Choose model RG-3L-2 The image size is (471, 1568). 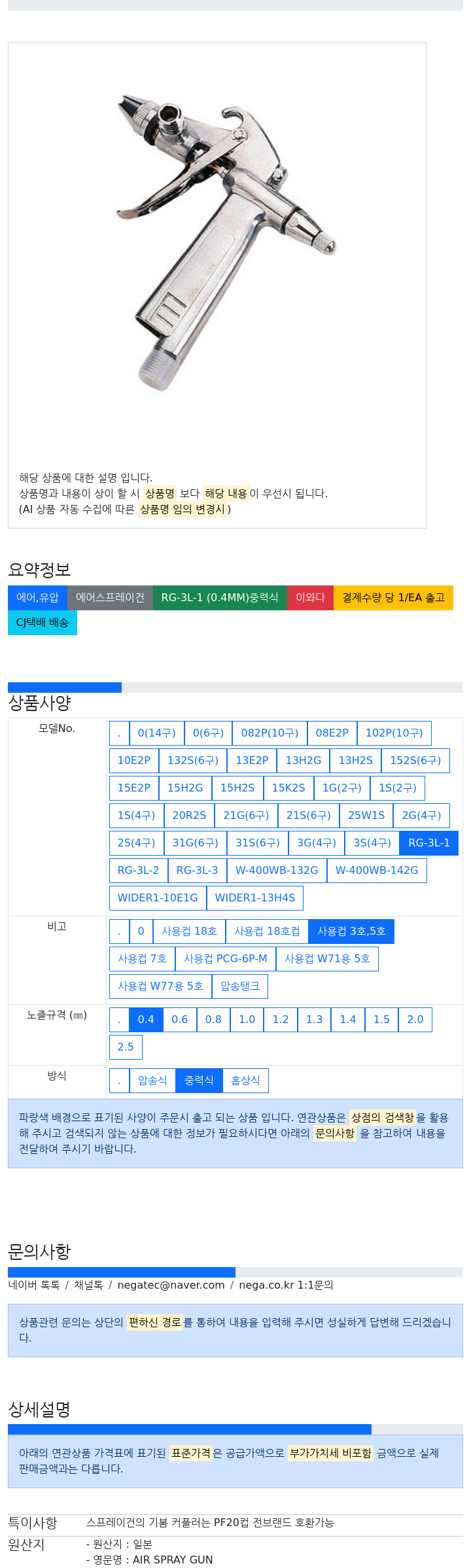pos(138,871)
